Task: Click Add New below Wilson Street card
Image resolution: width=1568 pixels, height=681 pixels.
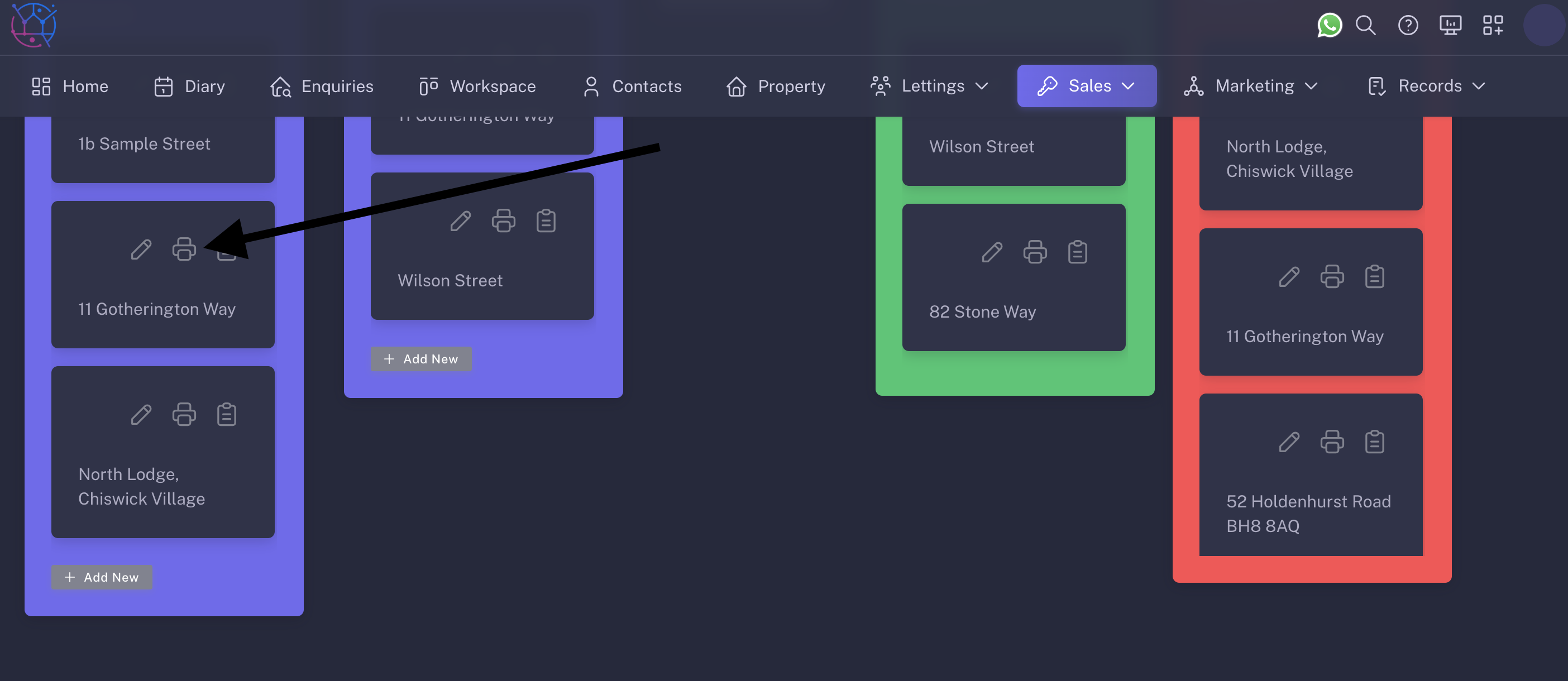Action: pos(420,358)
